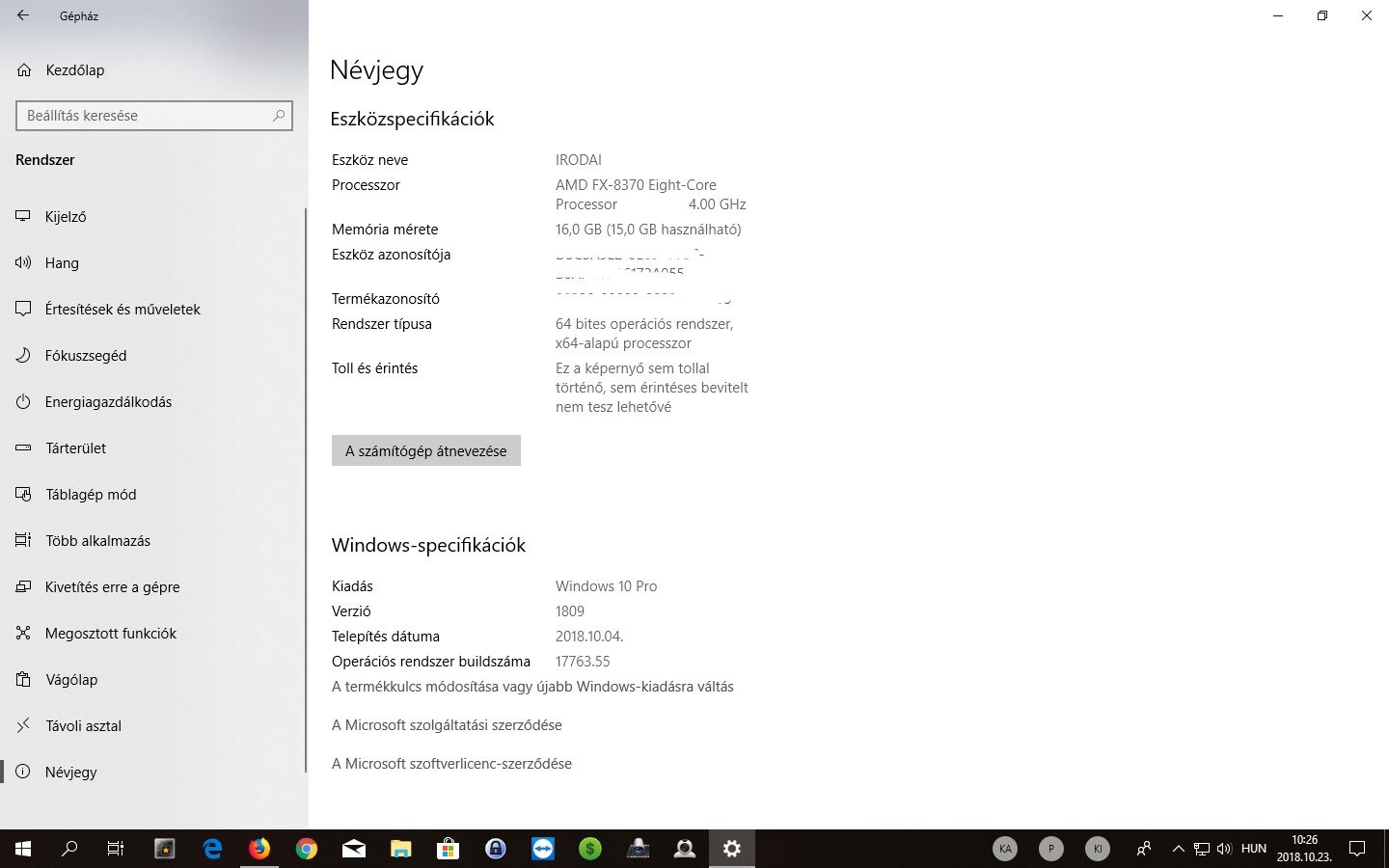This screenshot has width=1389, height=868.
Task: Open Kivetítés erre a gépre settings
Action: click(154, 586)
